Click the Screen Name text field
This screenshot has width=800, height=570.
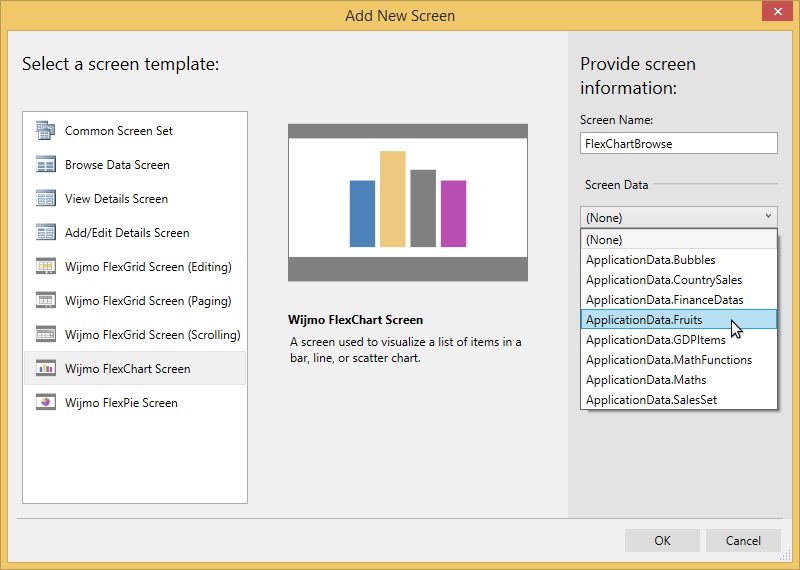click(x=678, y=144)
